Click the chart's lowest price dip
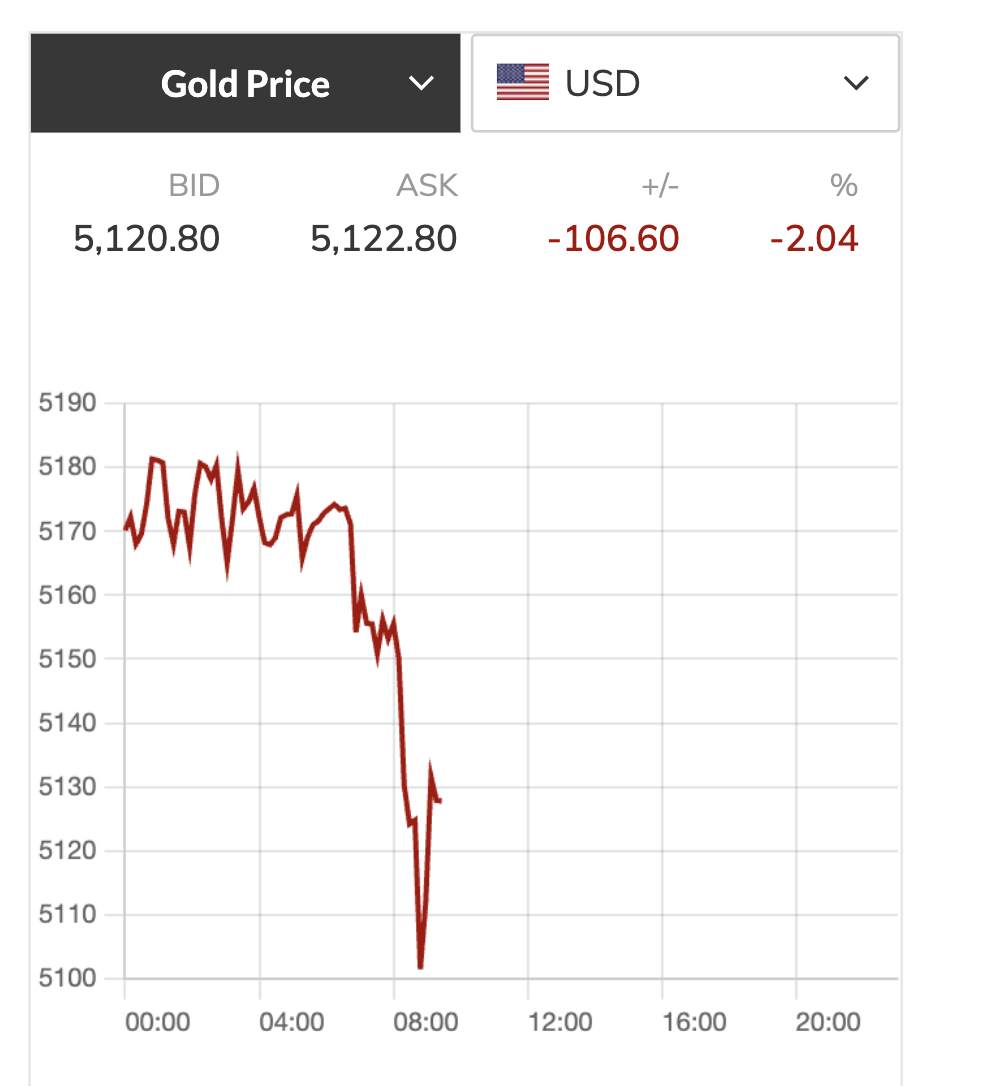 tap(420, 966)
